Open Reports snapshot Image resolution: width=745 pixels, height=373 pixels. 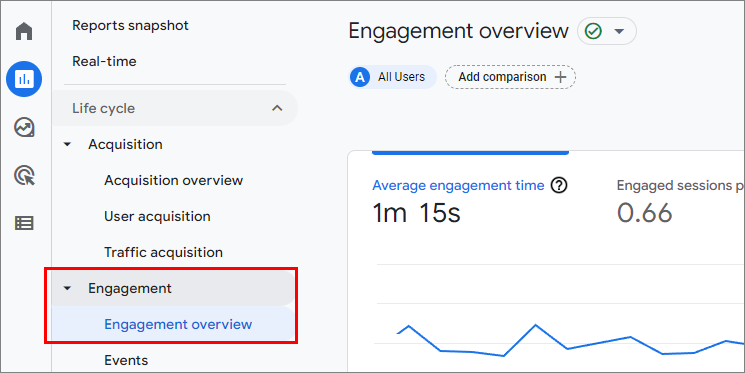130,25
